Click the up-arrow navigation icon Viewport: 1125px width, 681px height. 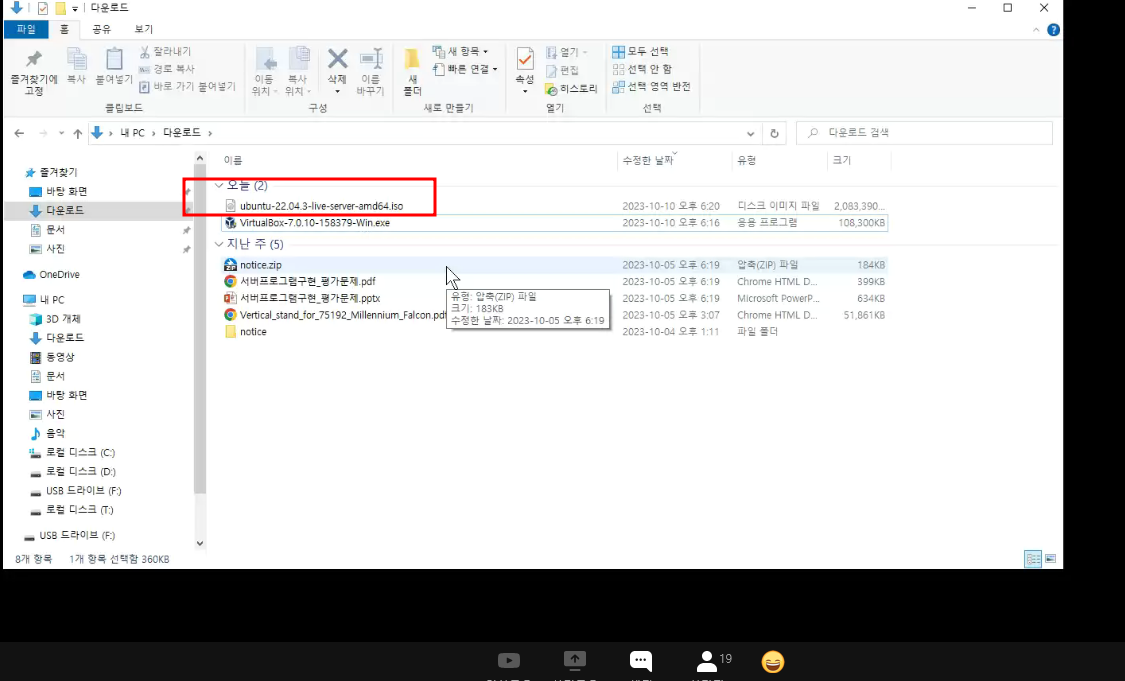tap(77, 133)
